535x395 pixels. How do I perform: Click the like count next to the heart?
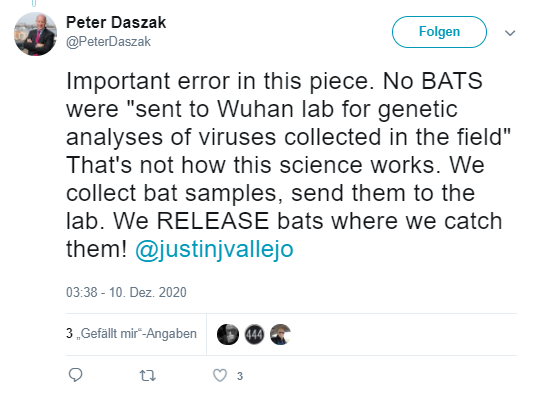[x=240, y=376]
